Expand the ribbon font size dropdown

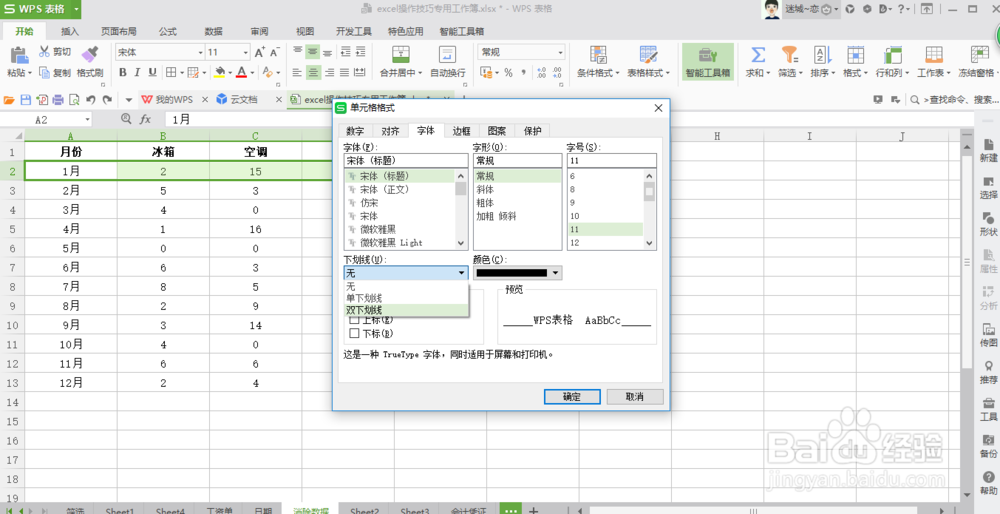[x=246, y=52]
